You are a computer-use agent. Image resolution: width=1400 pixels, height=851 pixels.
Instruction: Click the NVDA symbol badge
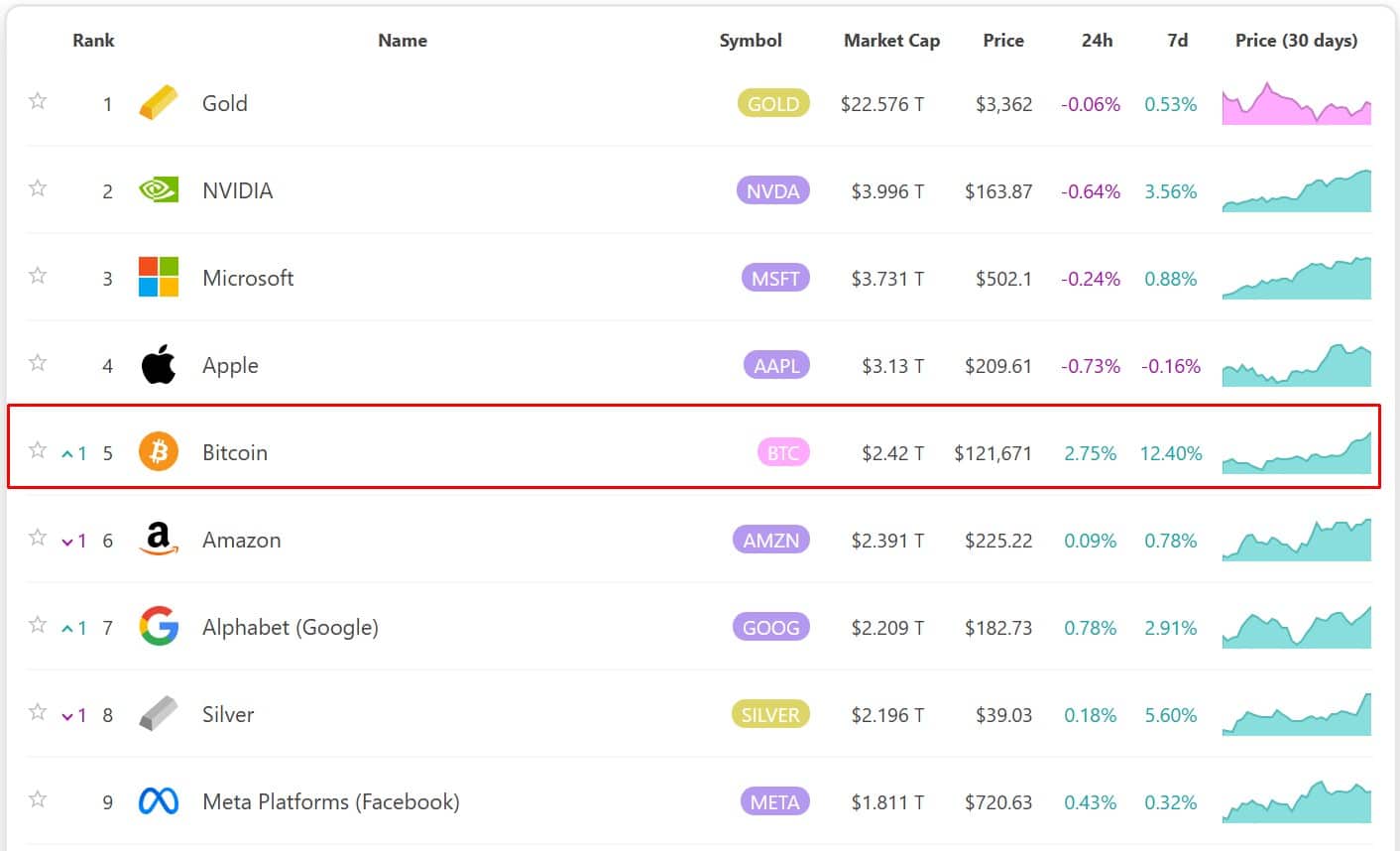(772, 190)
